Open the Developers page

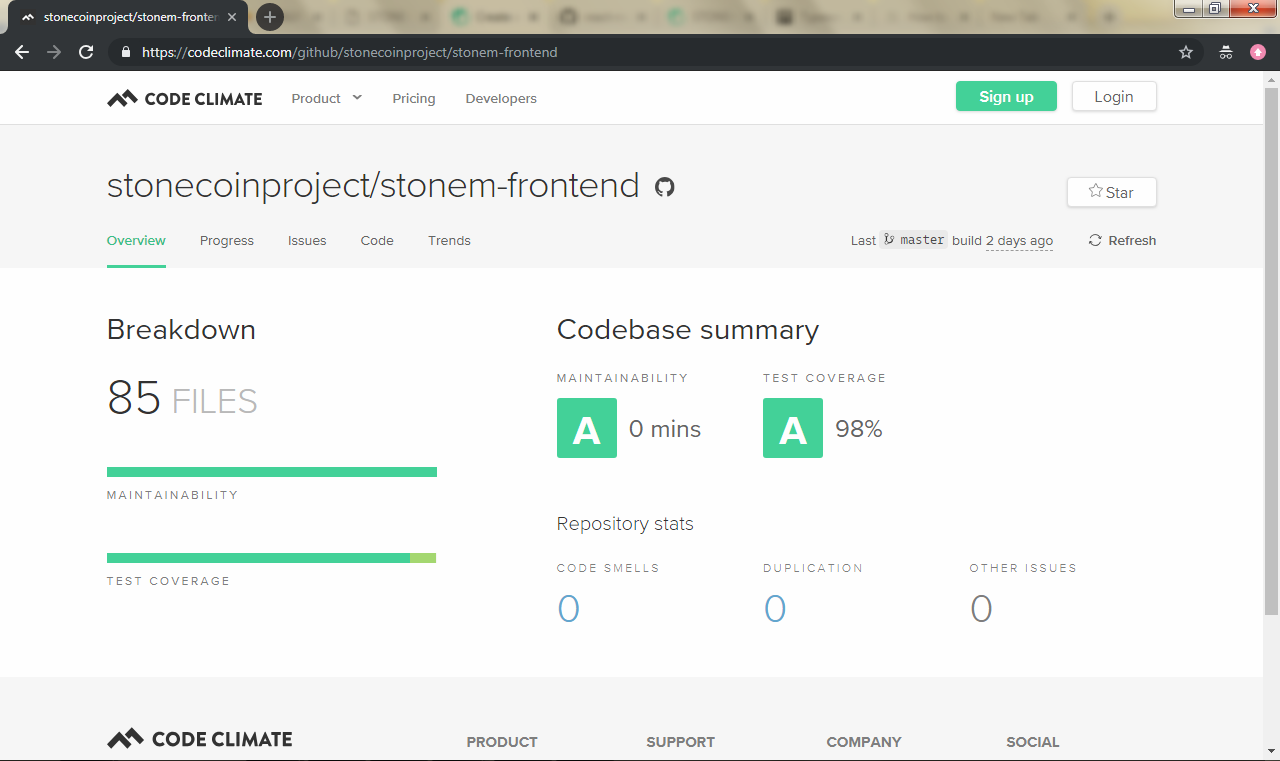501,98
